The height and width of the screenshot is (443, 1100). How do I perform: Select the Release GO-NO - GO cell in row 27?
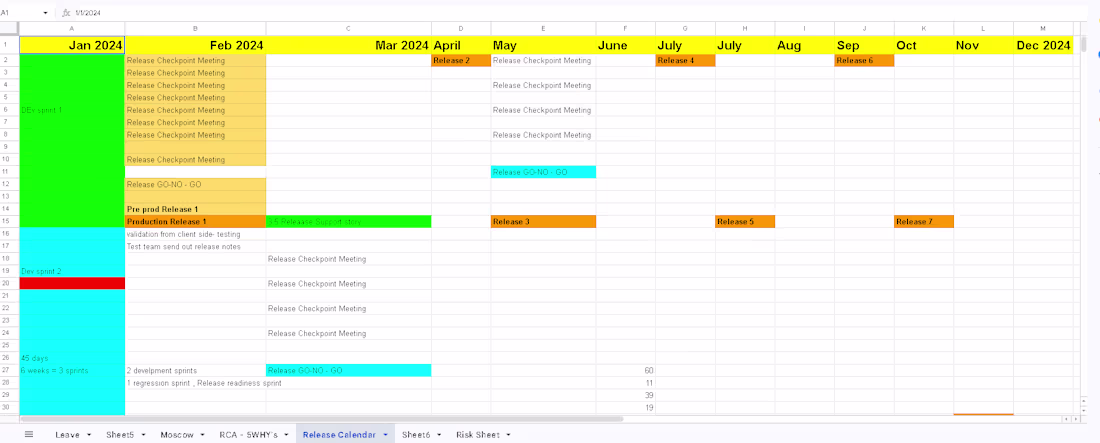[x=349, y=370]
